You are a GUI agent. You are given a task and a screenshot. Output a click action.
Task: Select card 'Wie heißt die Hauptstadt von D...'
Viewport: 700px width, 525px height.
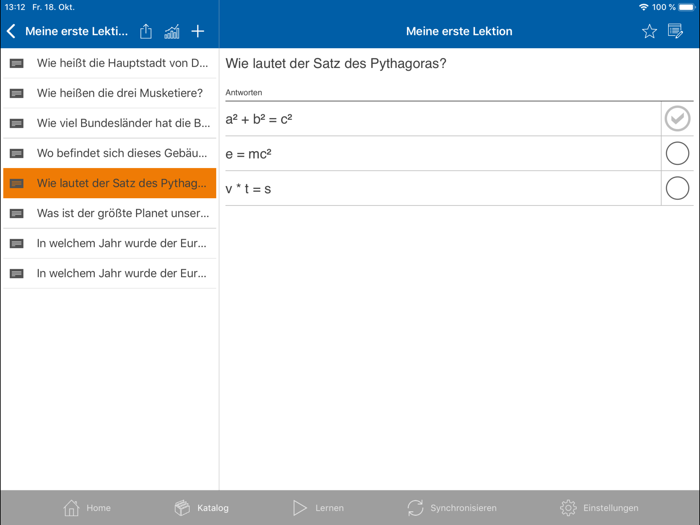(x=110, y=63)
